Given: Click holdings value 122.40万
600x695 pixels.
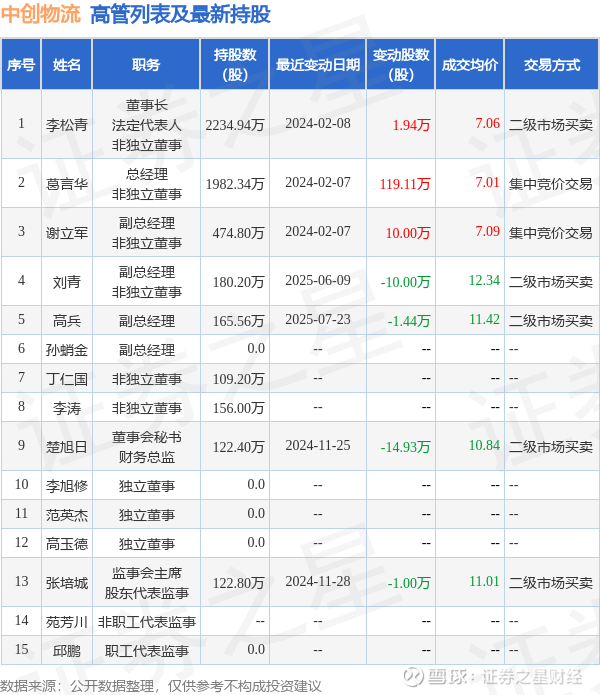Looking at the screenshot, I should tap(238, 447).
